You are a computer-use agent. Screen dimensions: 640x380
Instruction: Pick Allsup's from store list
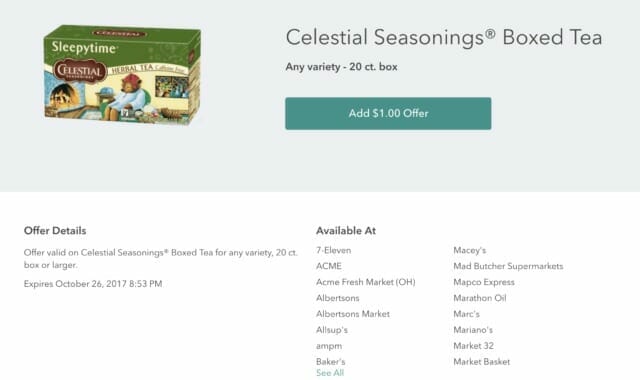pyautogui.click(x=332, y=330)
